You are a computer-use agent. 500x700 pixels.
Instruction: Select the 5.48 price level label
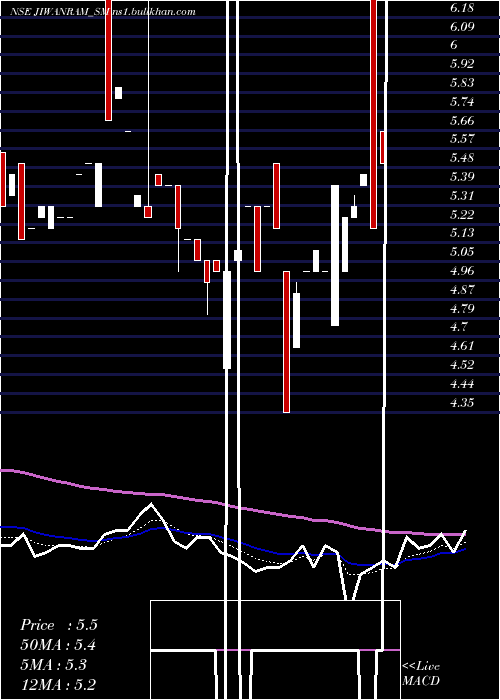pyautogui.click(x=462, y=158)
